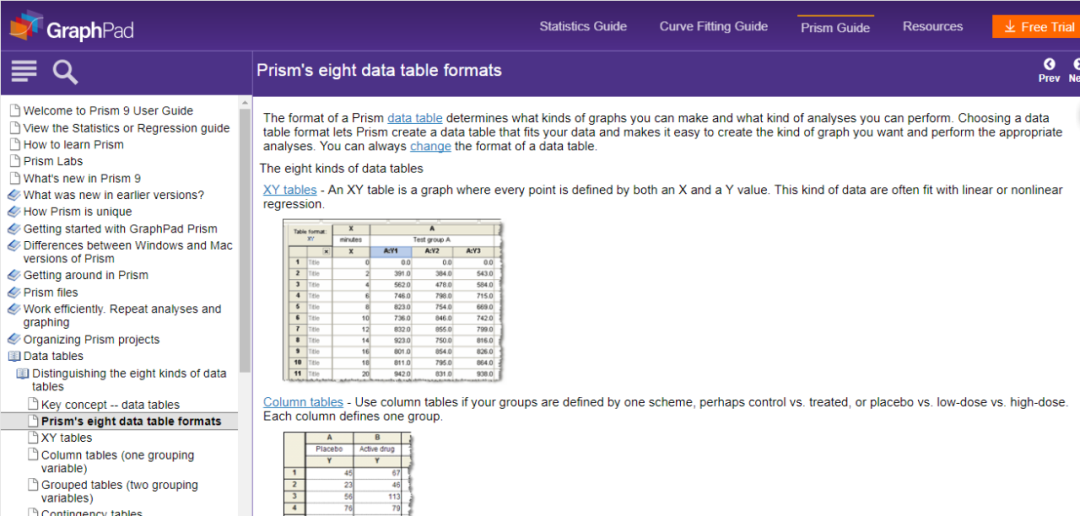Screen dimensions: 1080x516
Task: Open 'View the Statistics or Regression guide'
Action: coord(126,127)
